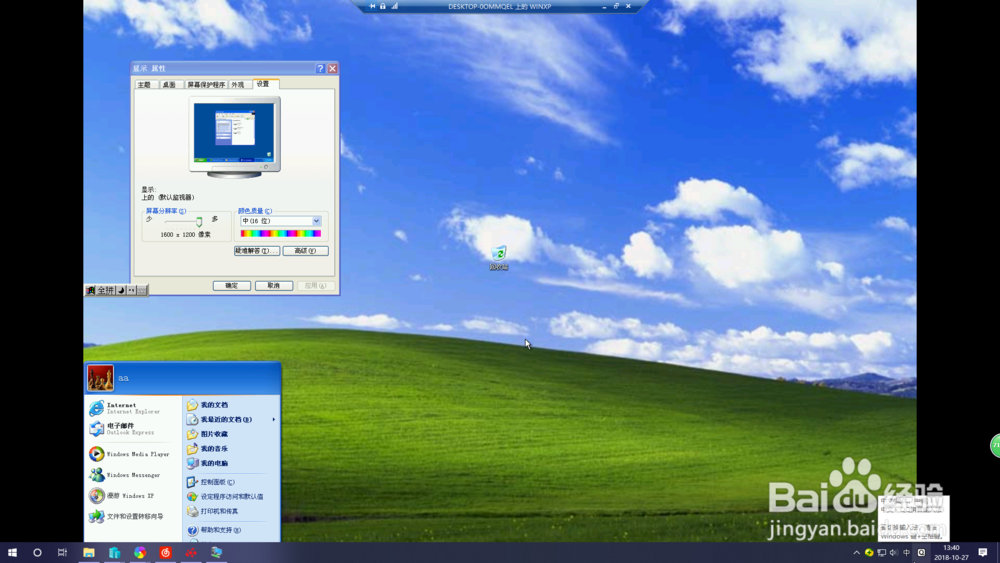The width and height of the screenshot is (1000, 563).
Task: Open 帮助和支持 from start menu
Action: click(214, 530)
